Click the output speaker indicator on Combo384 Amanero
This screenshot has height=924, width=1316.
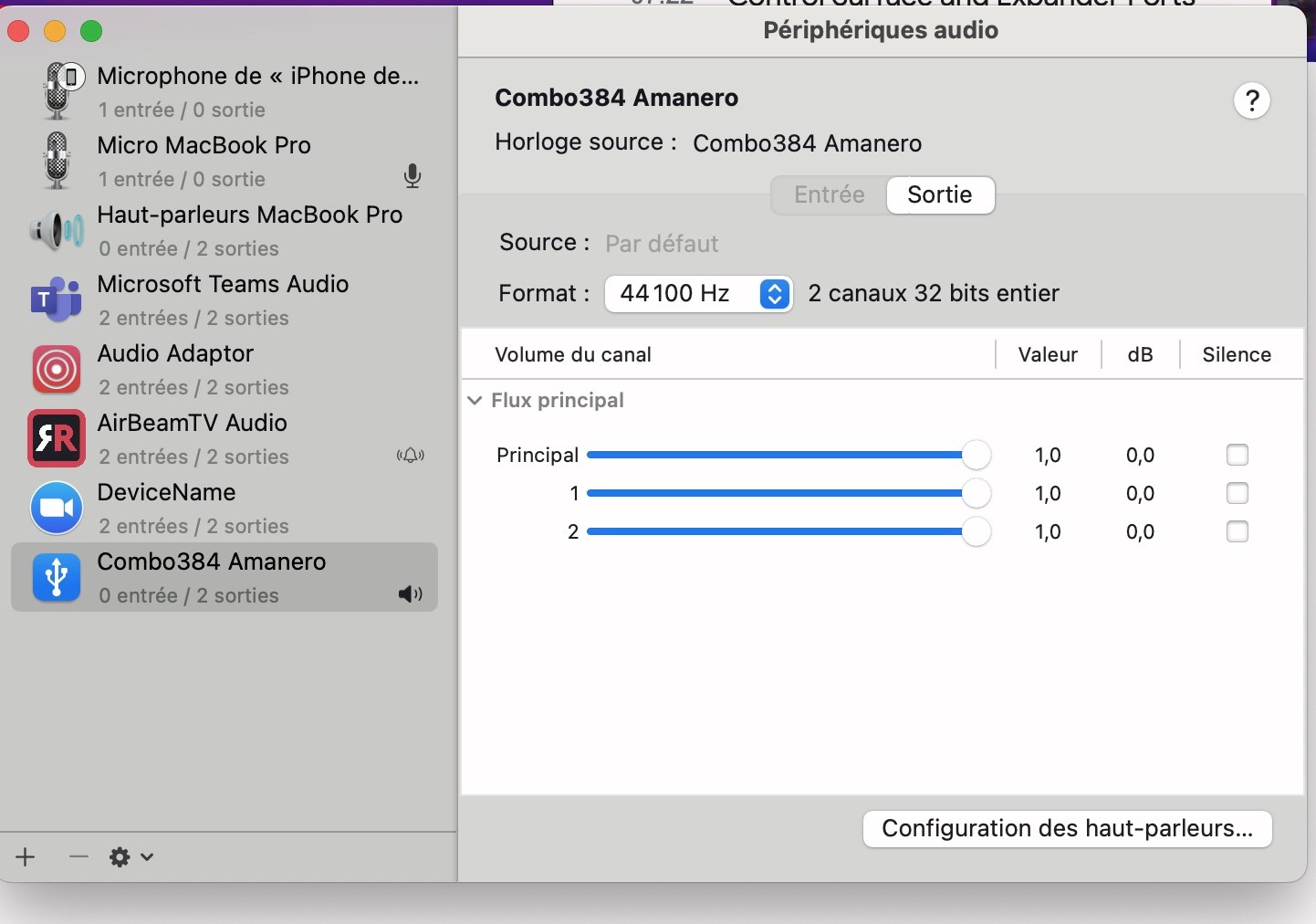(x=411, y=594)
